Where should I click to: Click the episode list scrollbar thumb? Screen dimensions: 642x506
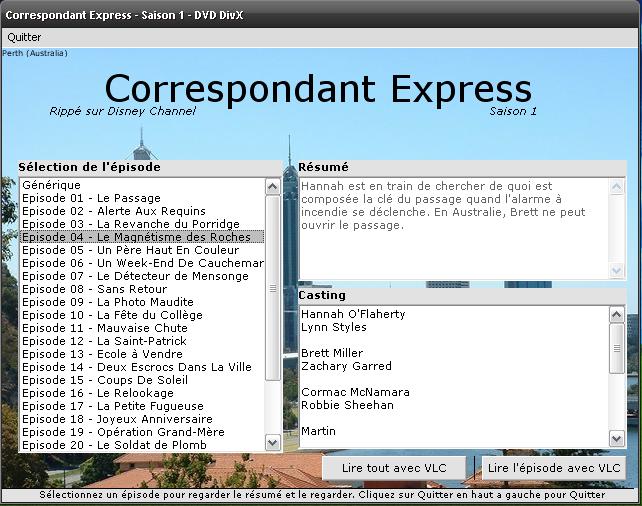(273, 288)
